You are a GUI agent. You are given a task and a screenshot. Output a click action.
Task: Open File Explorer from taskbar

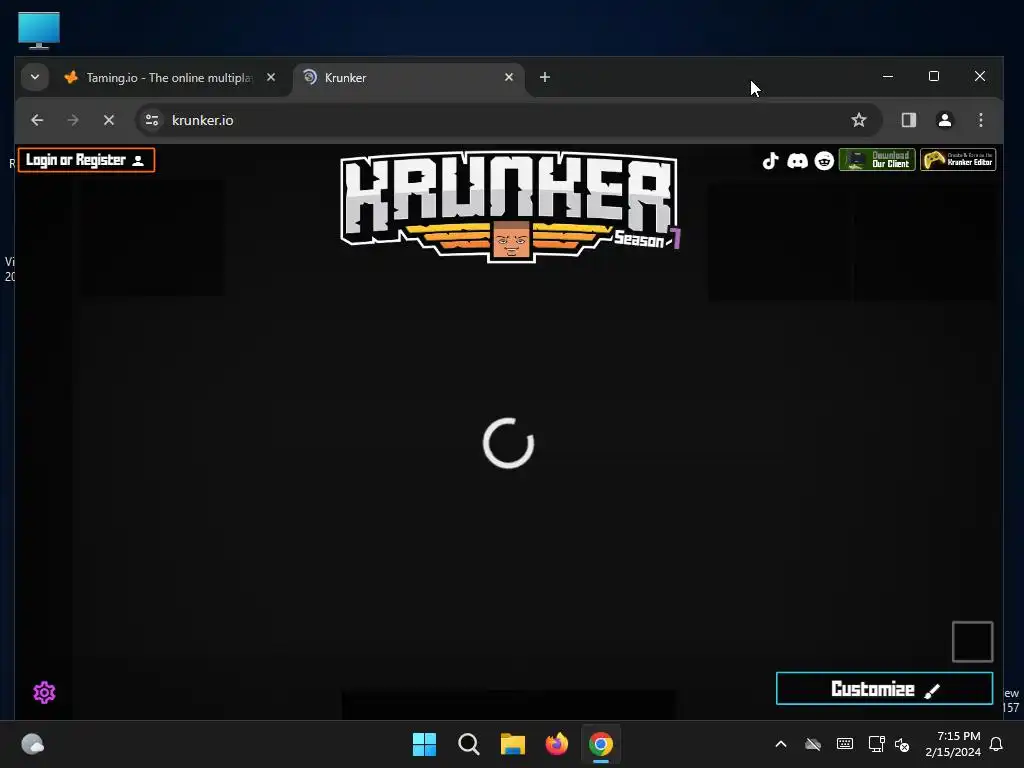point(513,744)
